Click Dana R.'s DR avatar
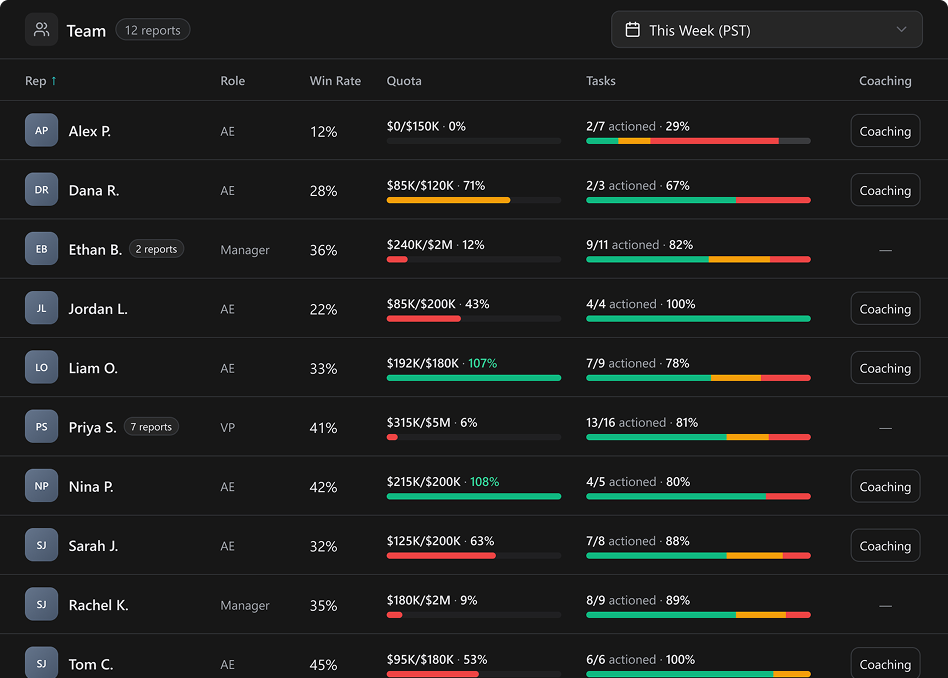This screenshot has width=948, height=678. (41, 190)
